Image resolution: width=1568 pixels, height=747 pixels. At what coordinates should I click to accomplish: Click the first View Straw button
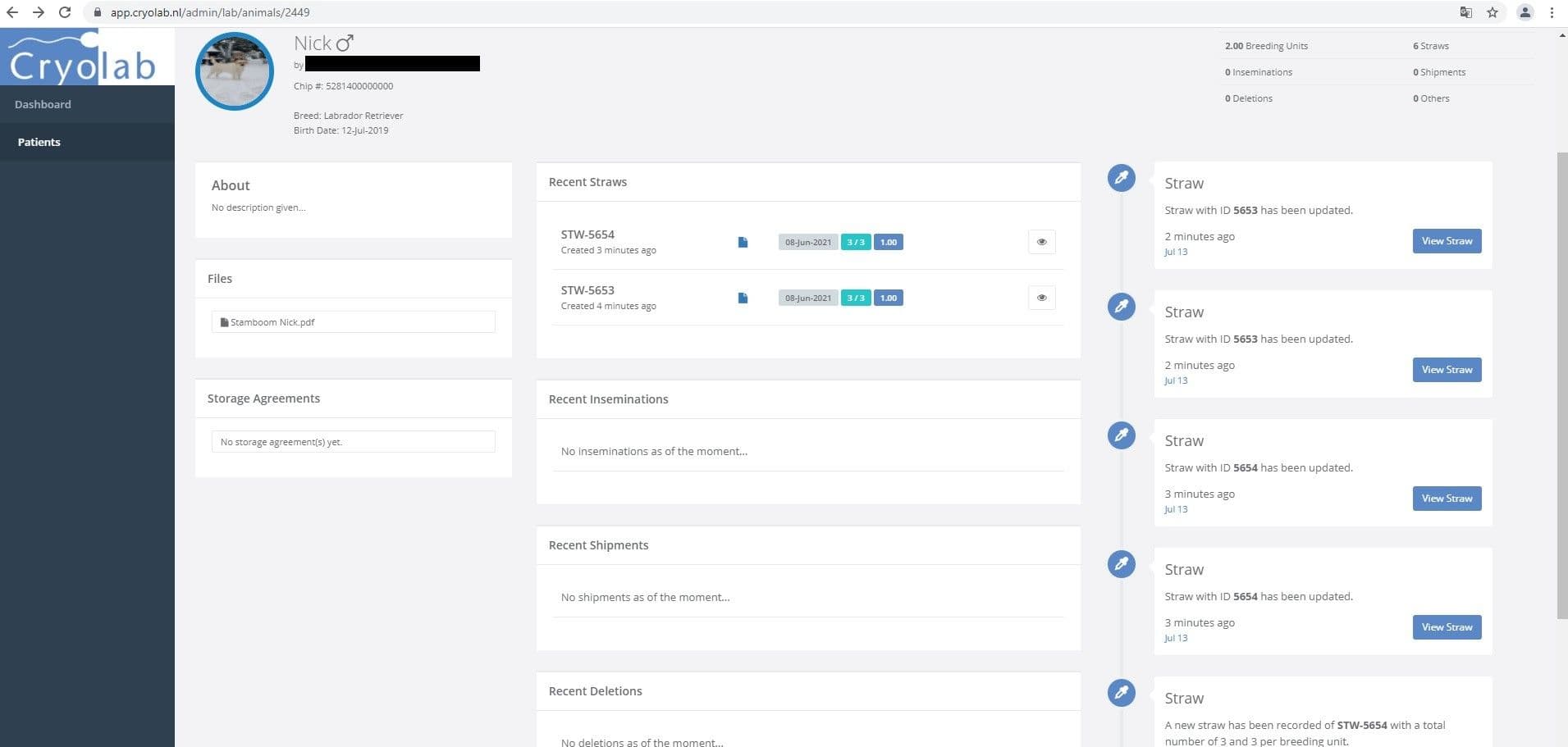[1447, 241]
